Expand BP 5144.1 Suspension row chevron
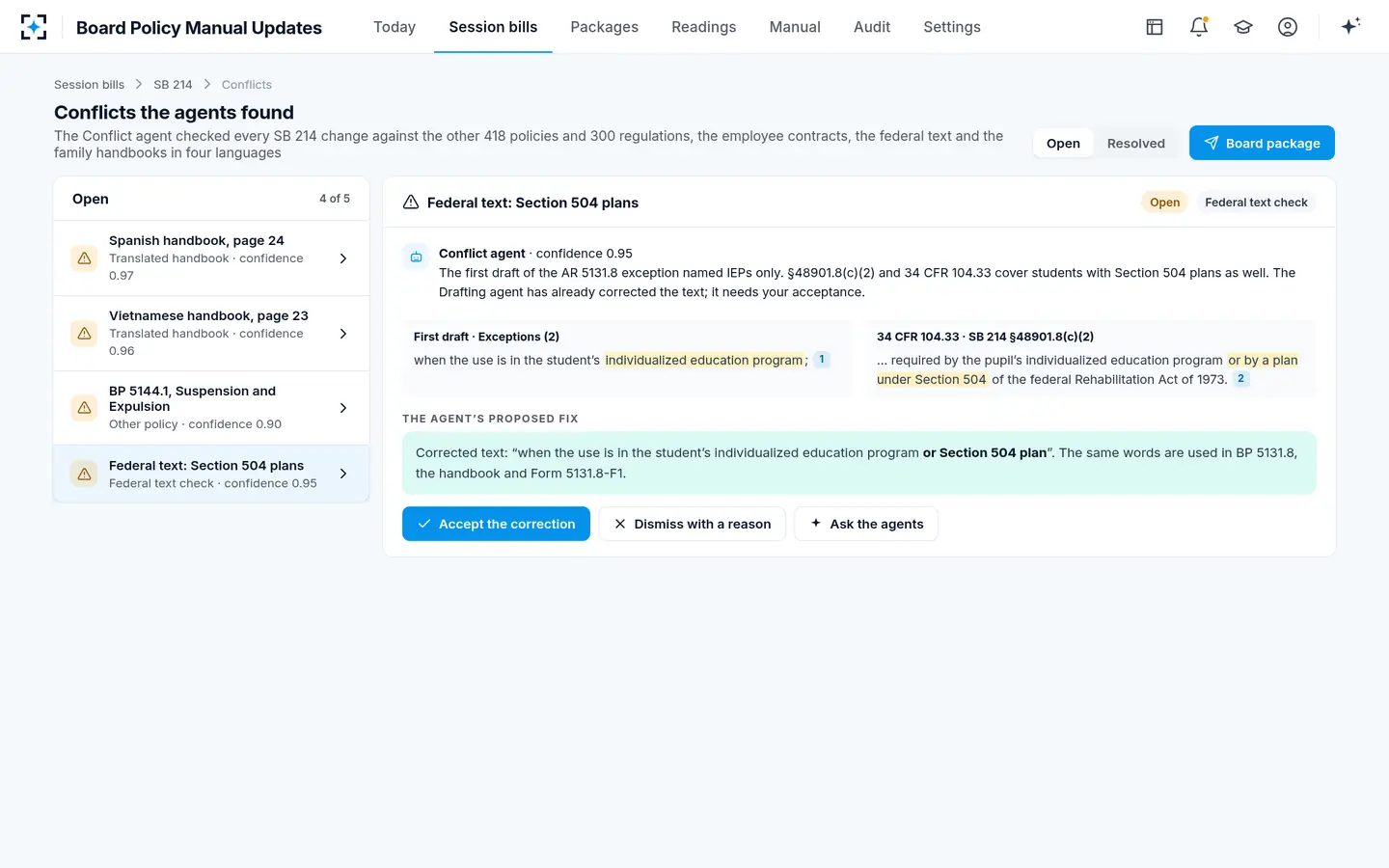 (x=343, y=408)
